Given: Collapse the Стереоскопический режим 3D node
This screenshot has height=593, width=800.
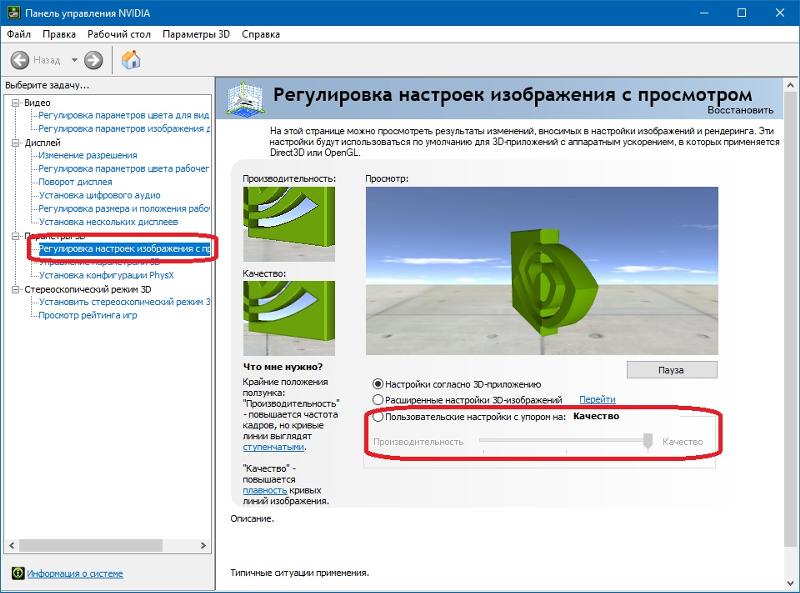Looking at the screenshot, I should pos(15,289).
